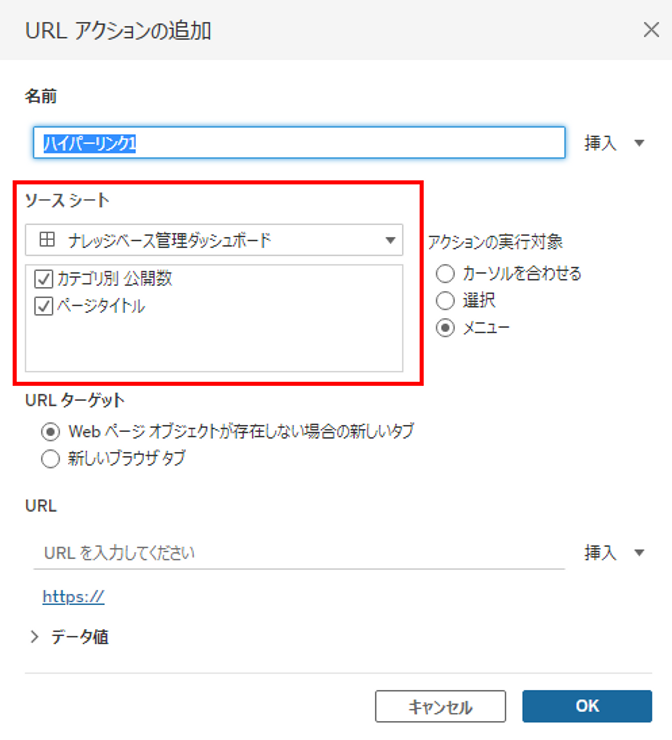Click the dashboard grid icon in source sheet dropdown
The height and width of the screenshot is (740, 672).
click(x=47, y=240)
